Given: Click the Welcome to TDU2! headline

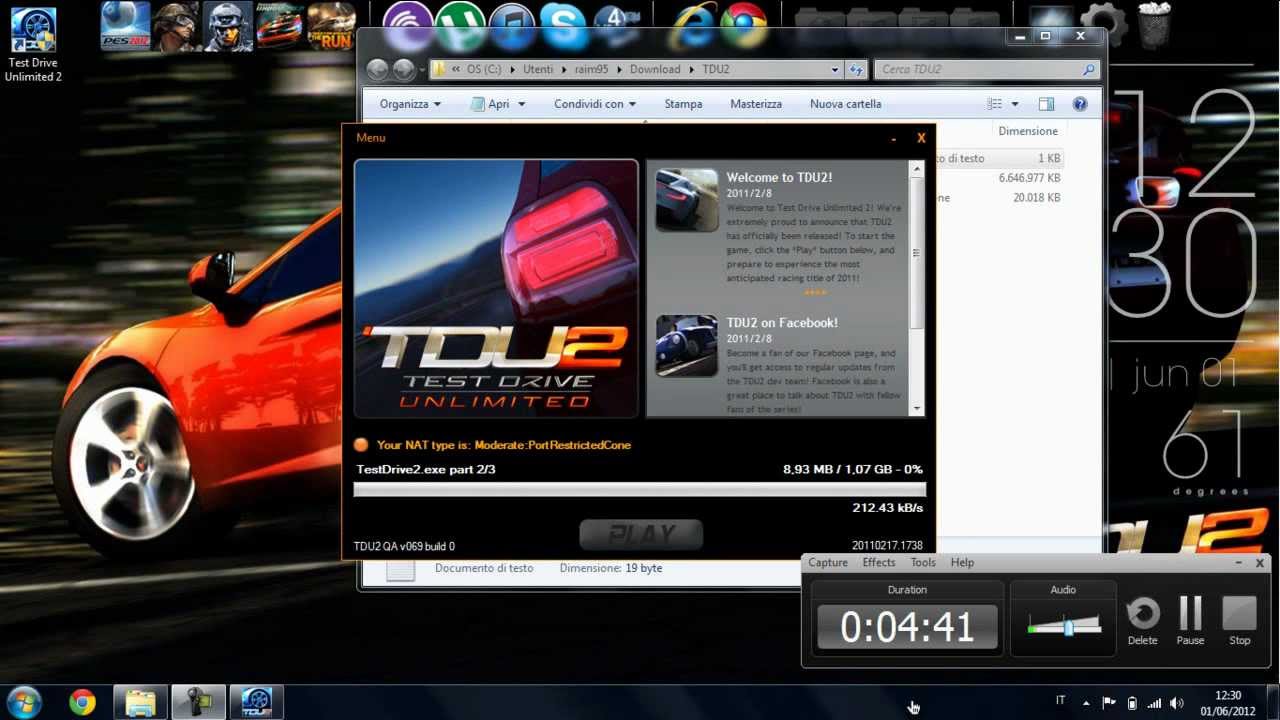Looking at the screenshot, I should (779, 178).
